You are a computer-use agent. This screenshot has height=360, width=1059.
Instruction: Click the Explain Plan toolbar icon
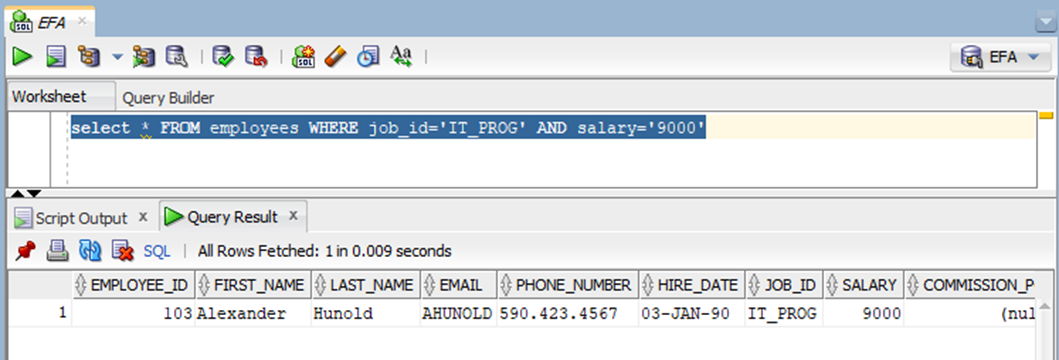pos(88,57)
